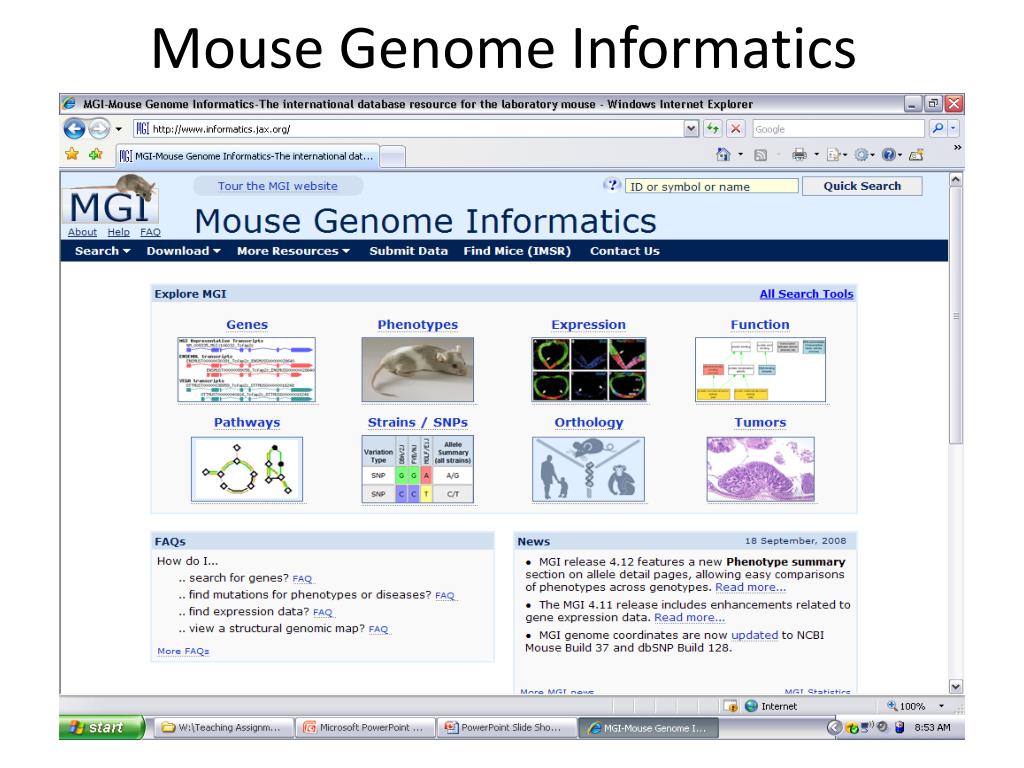Open the address bar history dropdown

coord(692,129)
